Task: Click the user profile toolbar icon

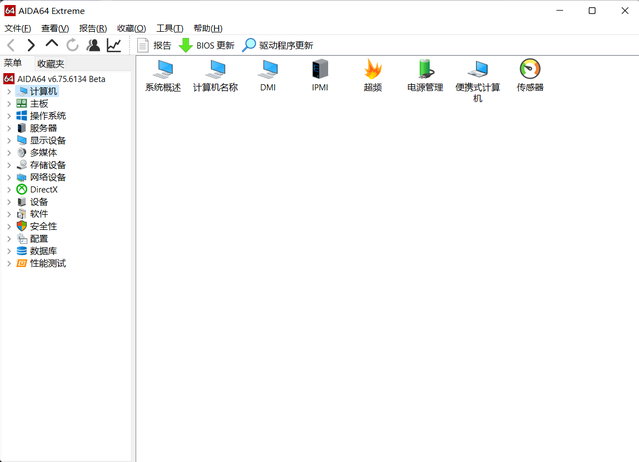Action: tap(93, 45)
